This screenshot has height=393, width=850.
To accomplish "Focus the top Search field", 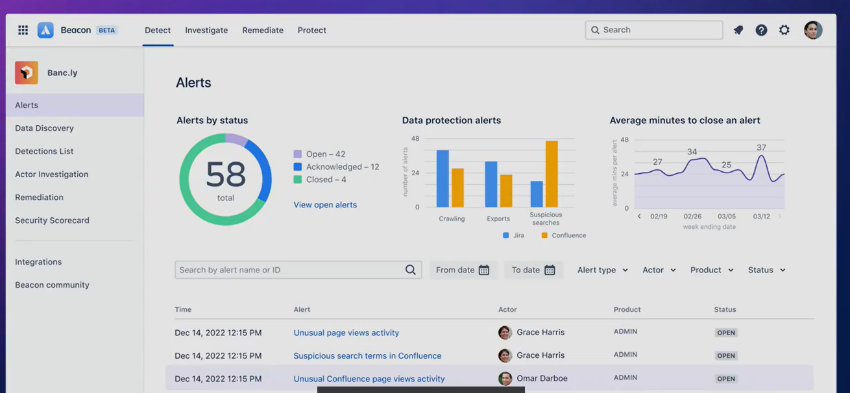I will coord(654,30).
